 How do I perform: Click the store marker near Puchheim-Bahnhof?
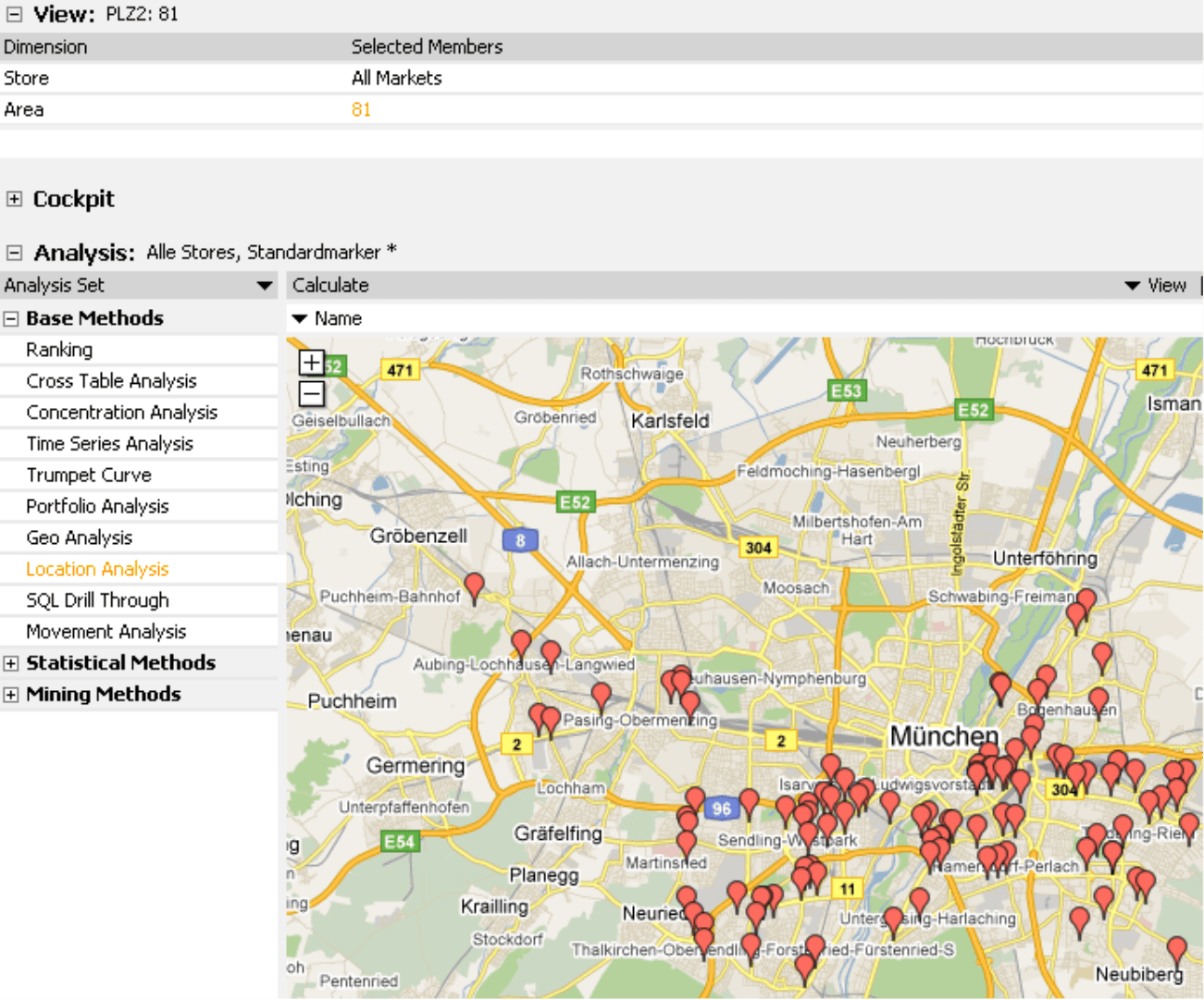tap(474, 586)
